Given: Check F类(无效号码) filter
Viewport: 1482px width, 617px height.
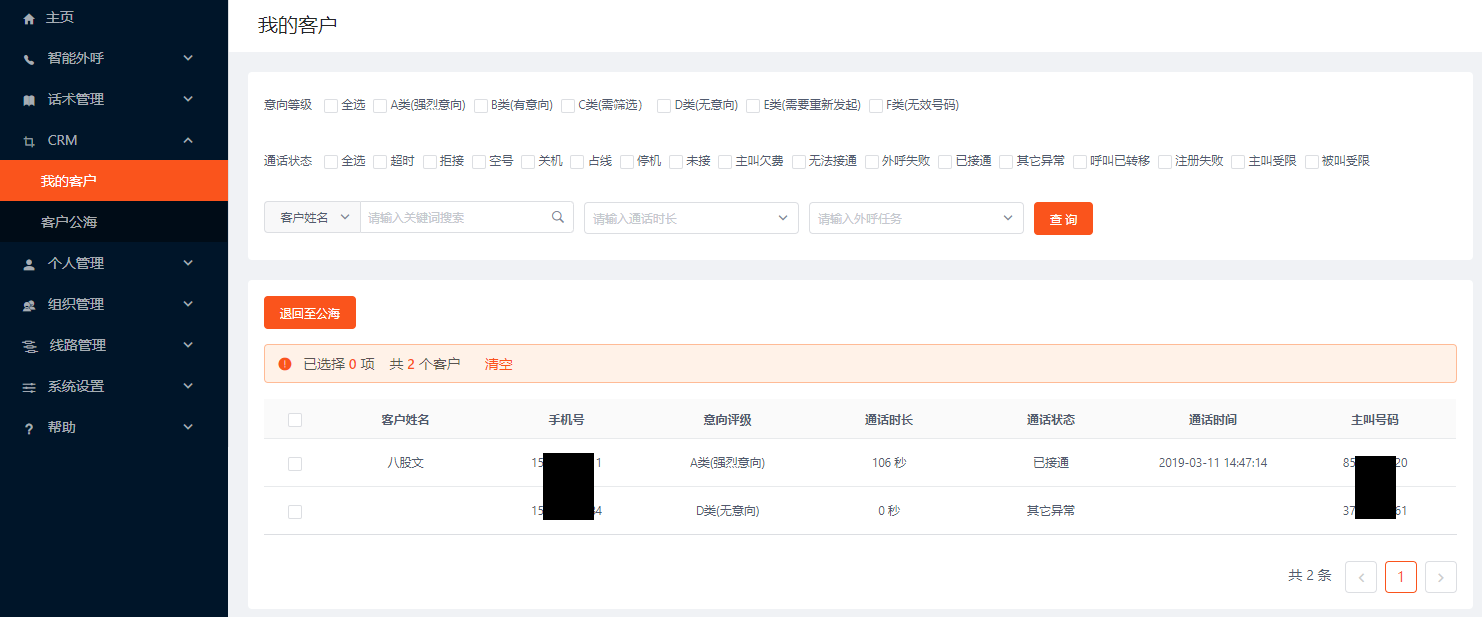Looking at the screenshot, I should [876, 105].
